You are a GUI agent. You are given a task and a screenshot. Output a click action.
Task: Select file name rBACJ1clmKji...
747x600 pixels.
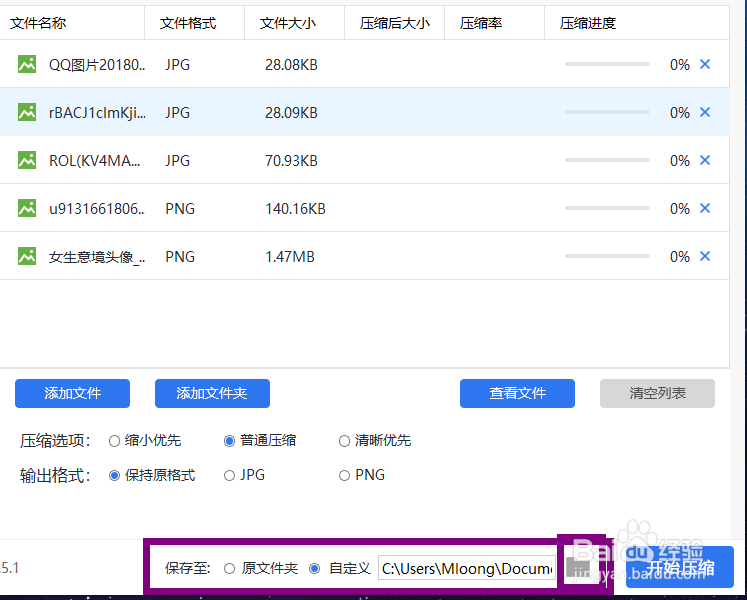tap(97, 113)
